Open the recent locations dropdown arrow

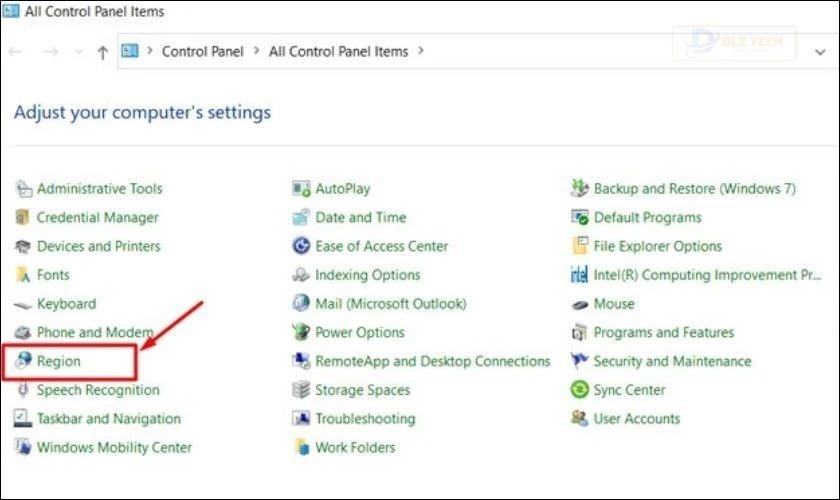tap(79, 52)
